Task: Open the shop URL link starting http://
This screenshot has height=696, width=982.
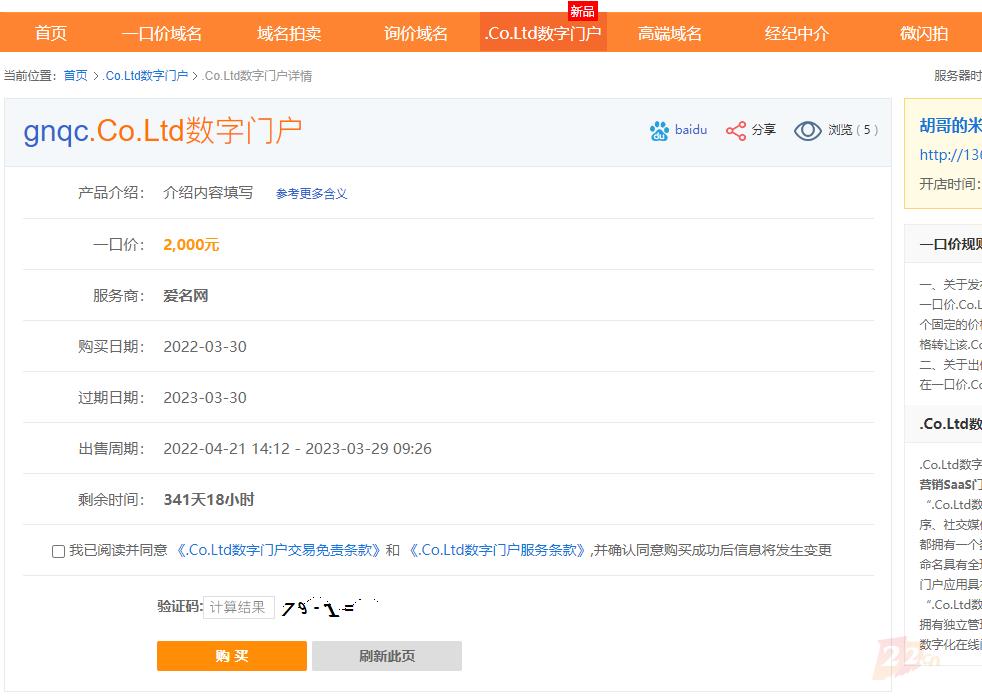Action: (950, 155)
